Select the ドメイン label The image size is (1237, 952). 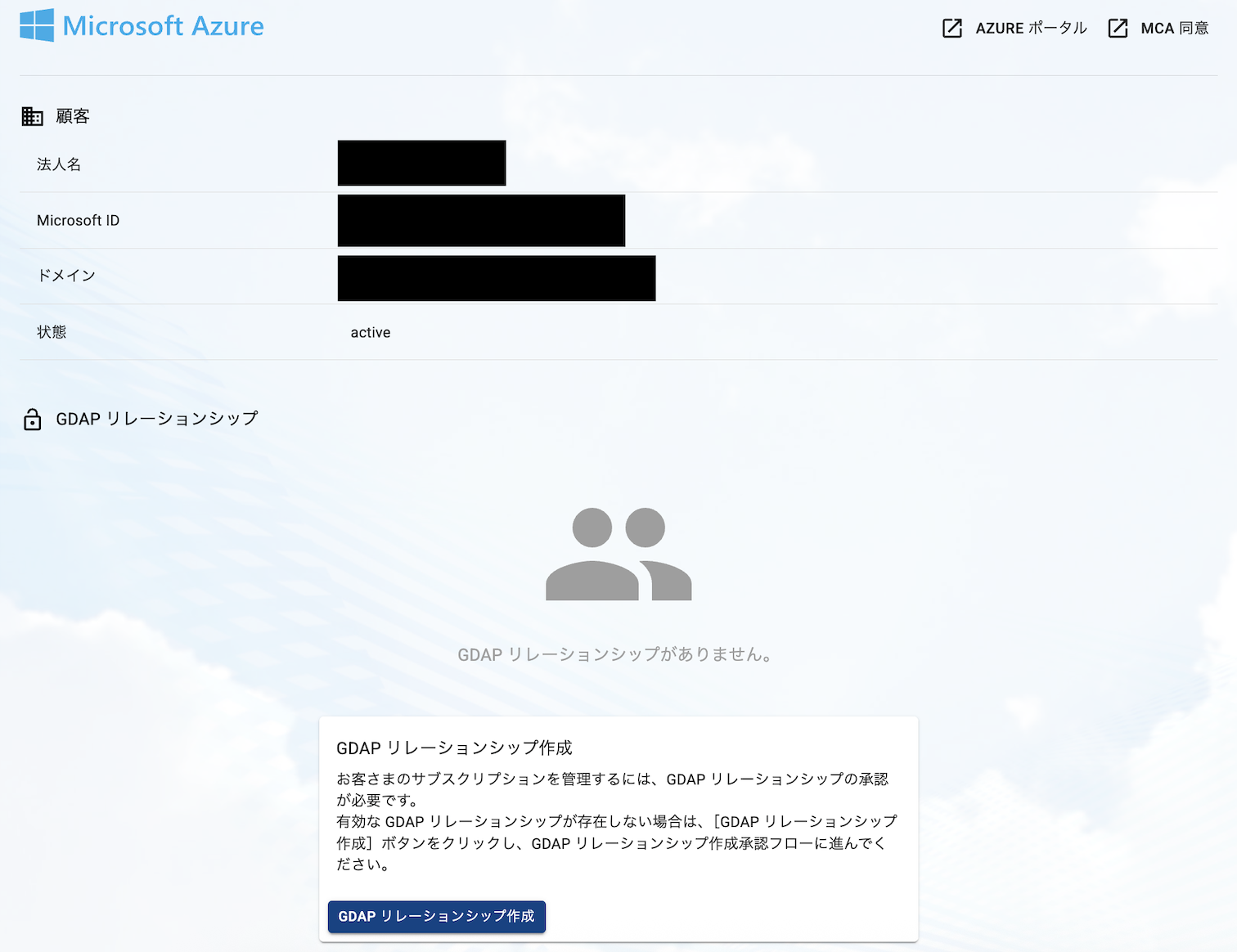pos(66,276)
